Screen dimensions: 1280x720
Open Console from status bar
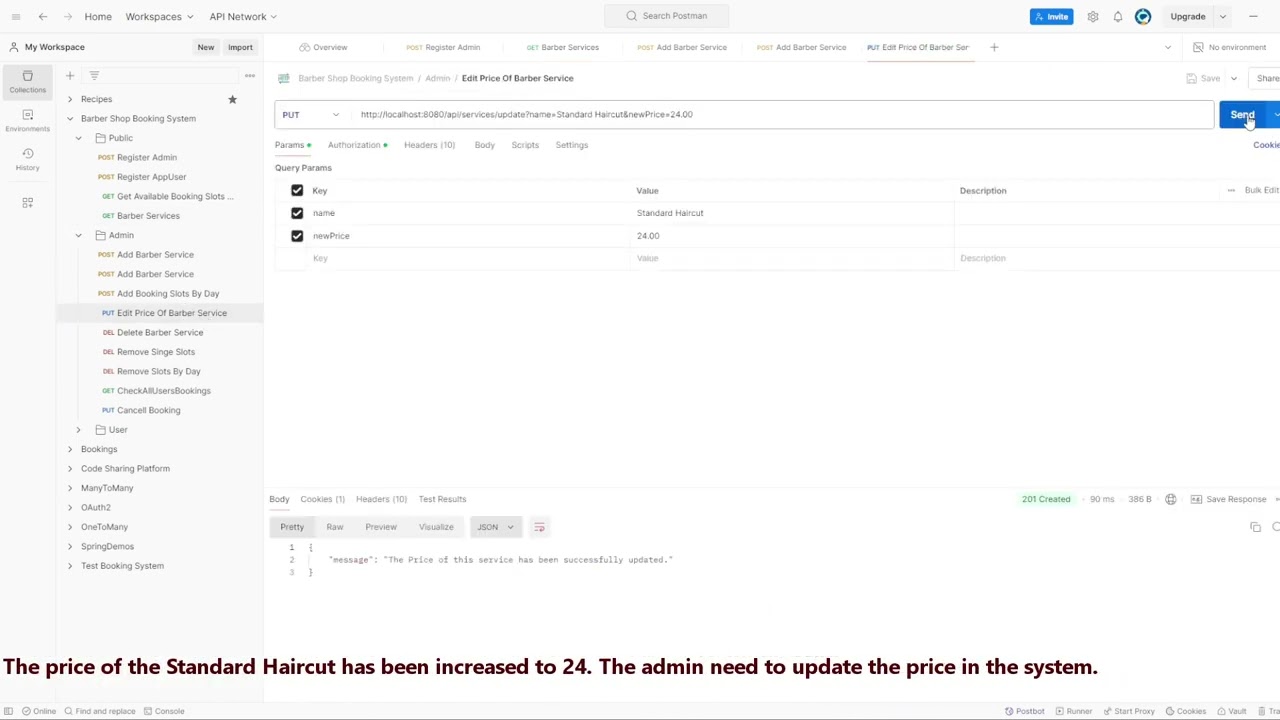(163, 711)
